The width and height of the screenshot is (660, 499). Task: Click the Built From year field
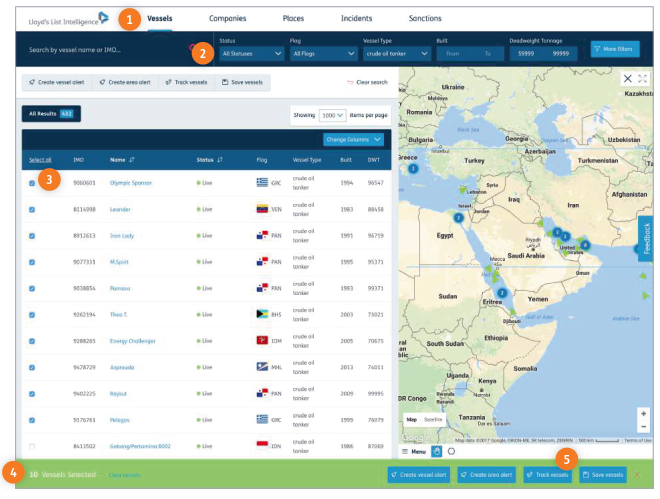coord(453,54)
